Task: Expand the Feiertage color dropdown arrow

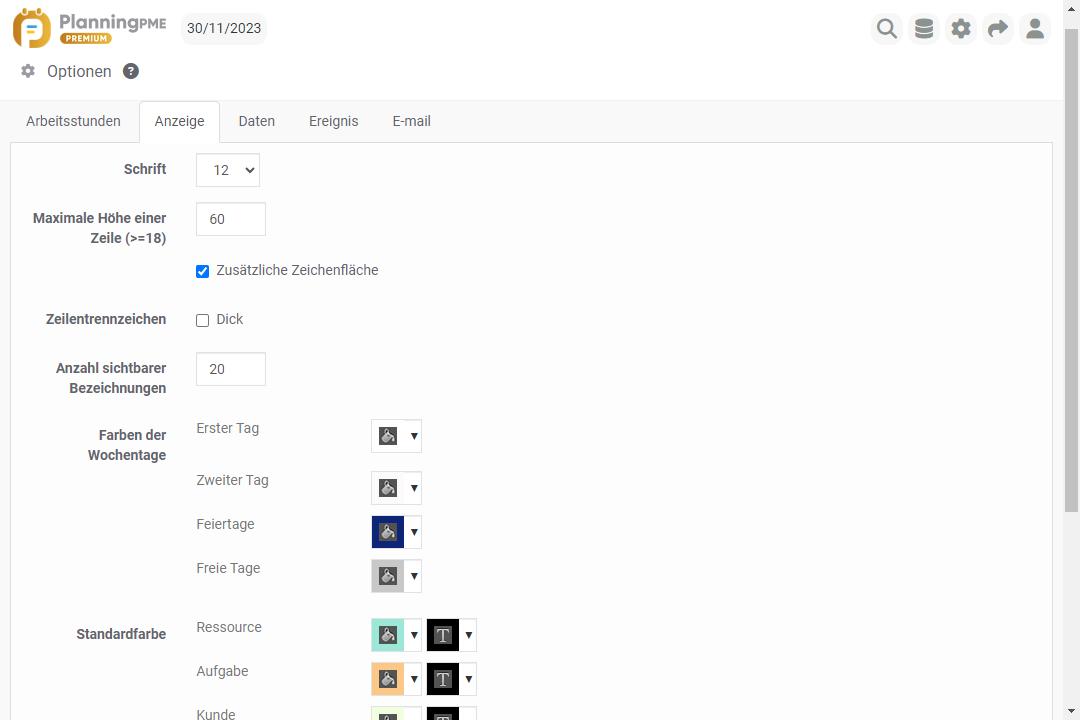Action: [414, 532]
